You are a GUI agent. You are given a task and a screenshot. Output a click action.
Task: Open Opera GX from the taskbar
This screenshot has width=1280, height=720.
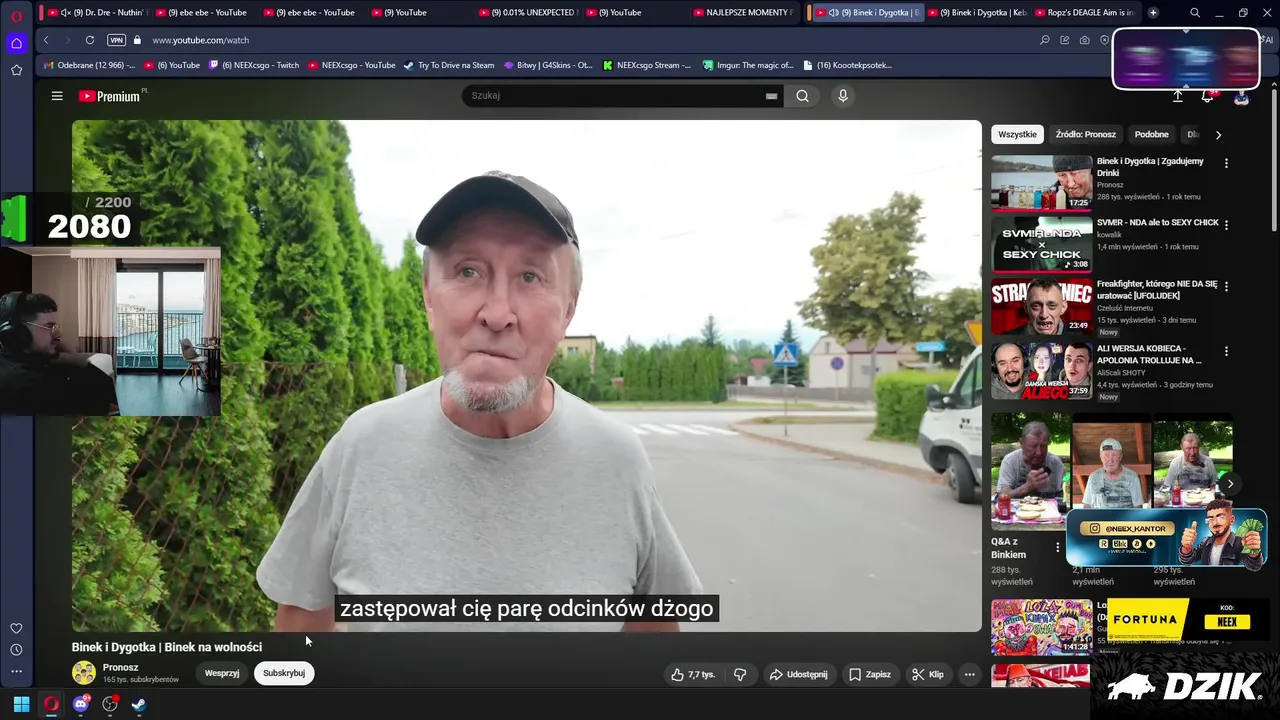51,704
